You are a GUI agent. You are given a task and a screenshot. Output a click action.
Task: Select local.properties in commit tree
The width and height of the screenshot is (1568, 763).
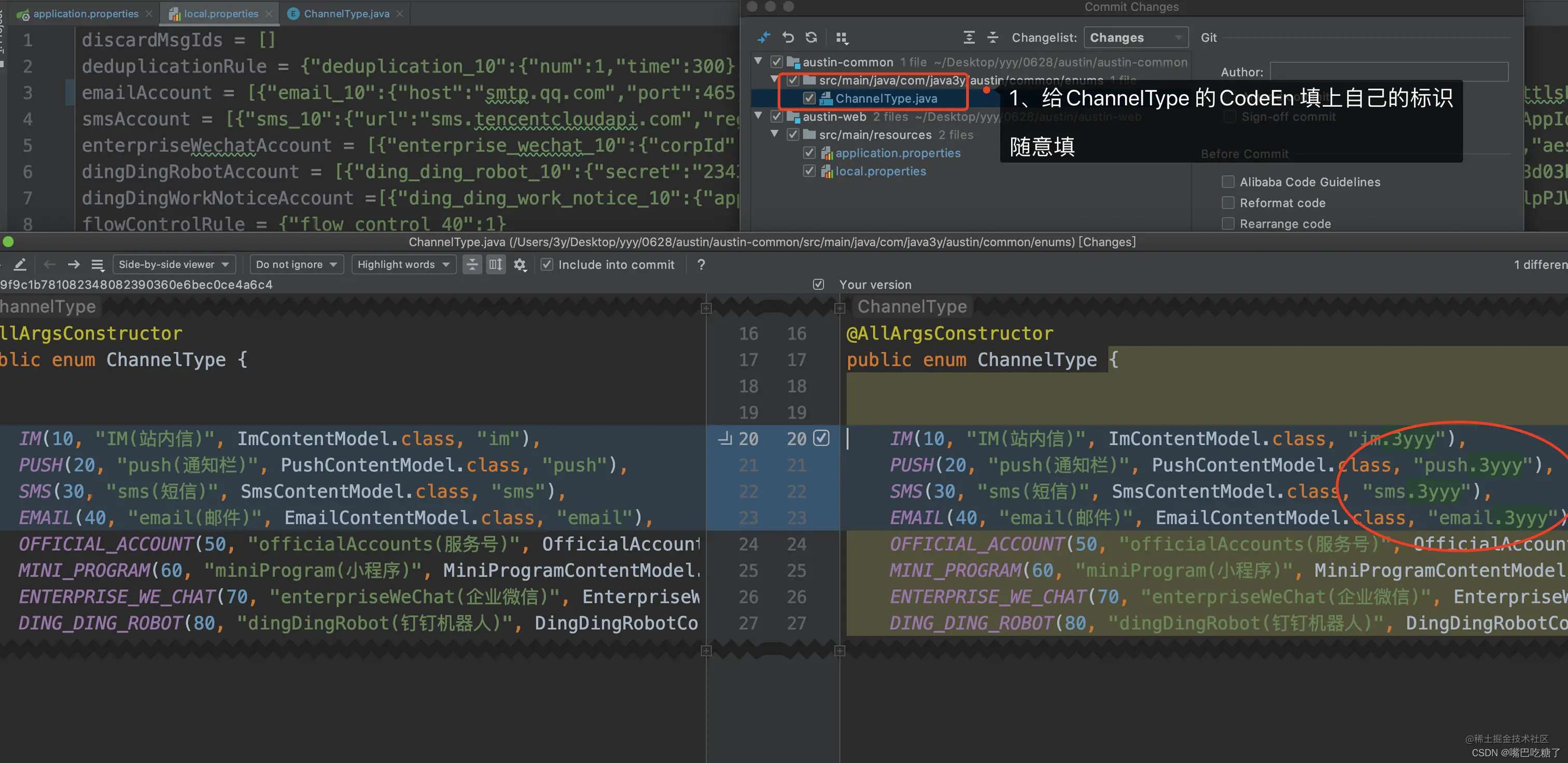(880, 172)
